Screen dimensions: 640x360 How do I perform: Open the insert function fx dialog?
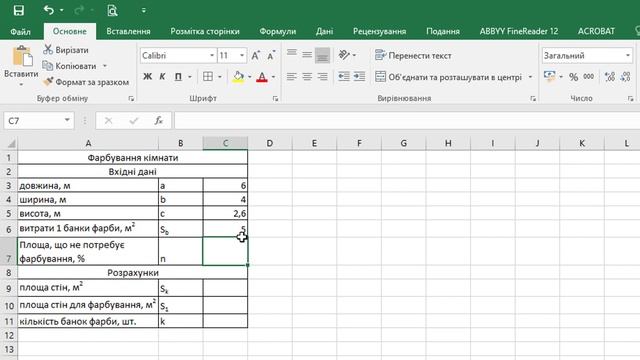click(159, 121)
